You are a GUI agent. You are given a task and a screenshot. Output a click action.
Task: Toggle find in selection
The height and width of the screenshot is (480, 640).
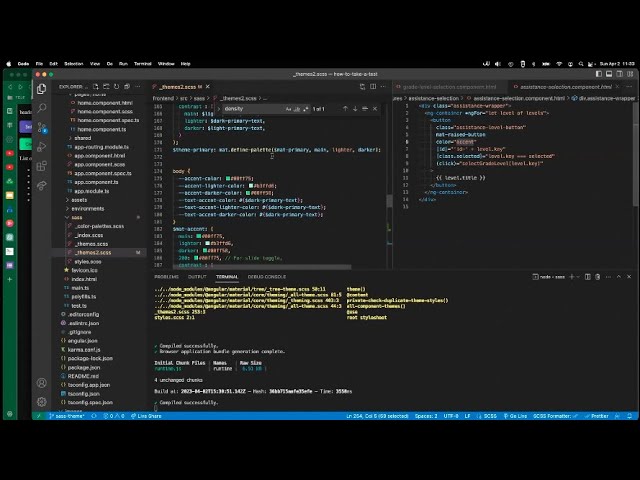365,109
